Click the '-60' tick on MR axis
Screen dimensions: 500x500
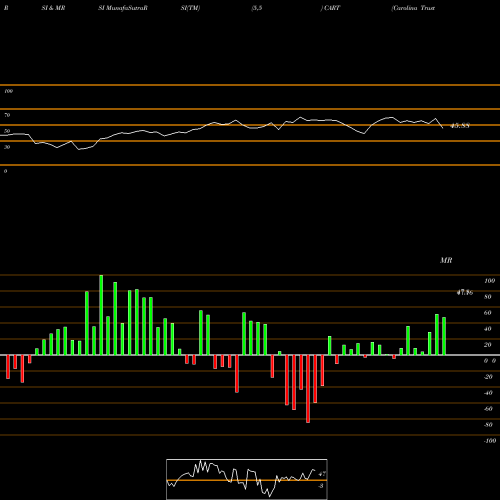pos(488,409)
